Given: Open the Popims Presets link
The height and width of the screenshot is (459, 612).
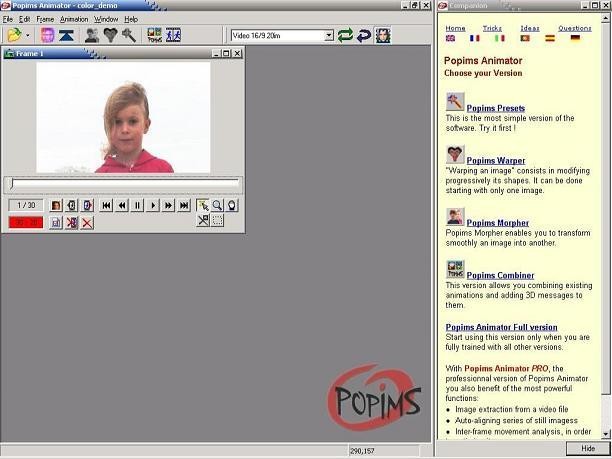Looking at the screenshot, I should pyautogui.click(x=496, y=108).
